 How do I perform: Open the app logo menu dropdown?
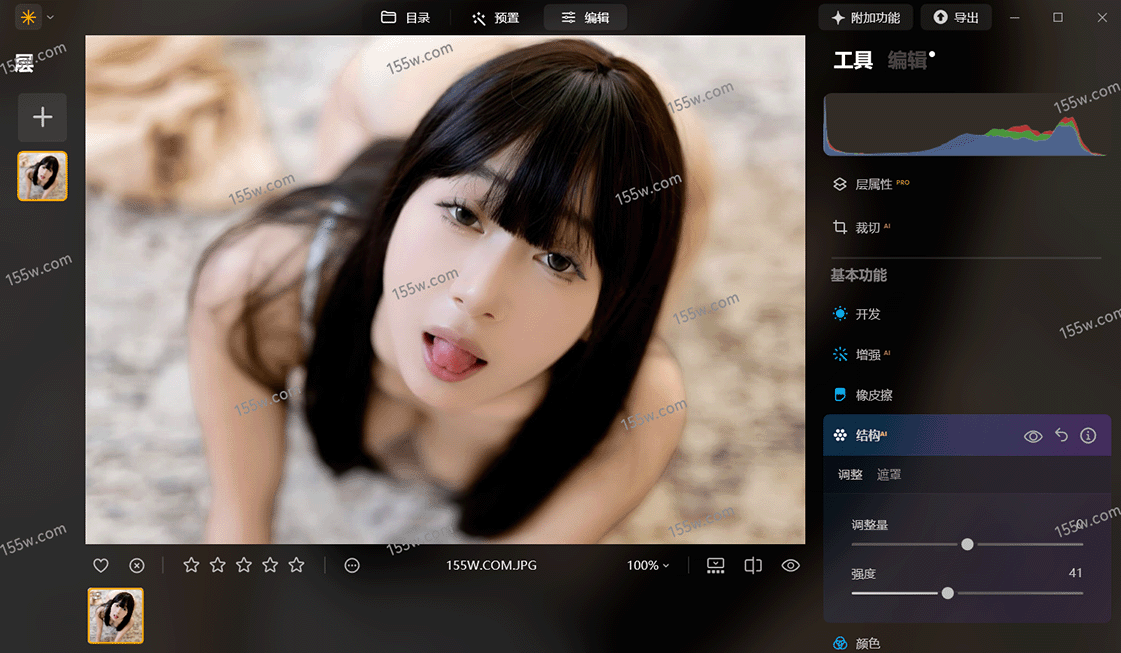click(36, 17)
